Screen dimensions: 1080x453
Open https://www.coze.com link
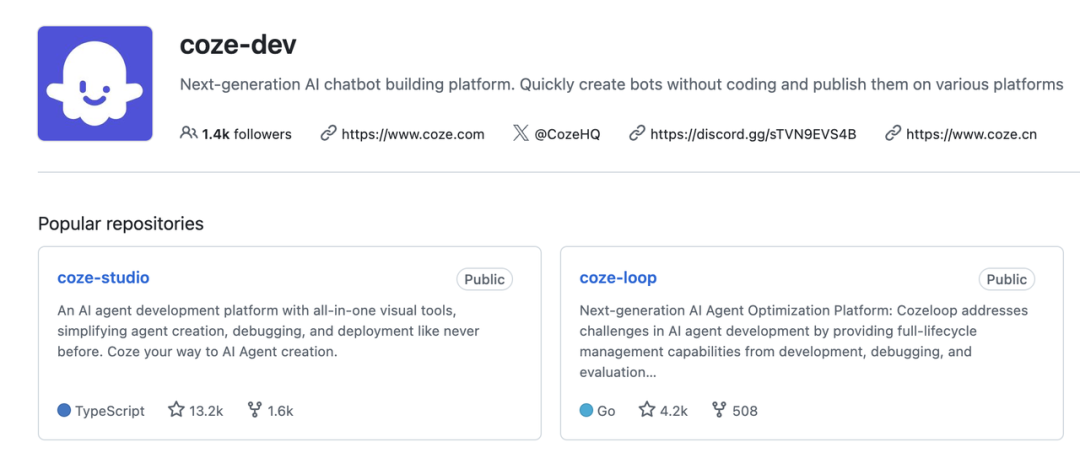tap(413, 134)
